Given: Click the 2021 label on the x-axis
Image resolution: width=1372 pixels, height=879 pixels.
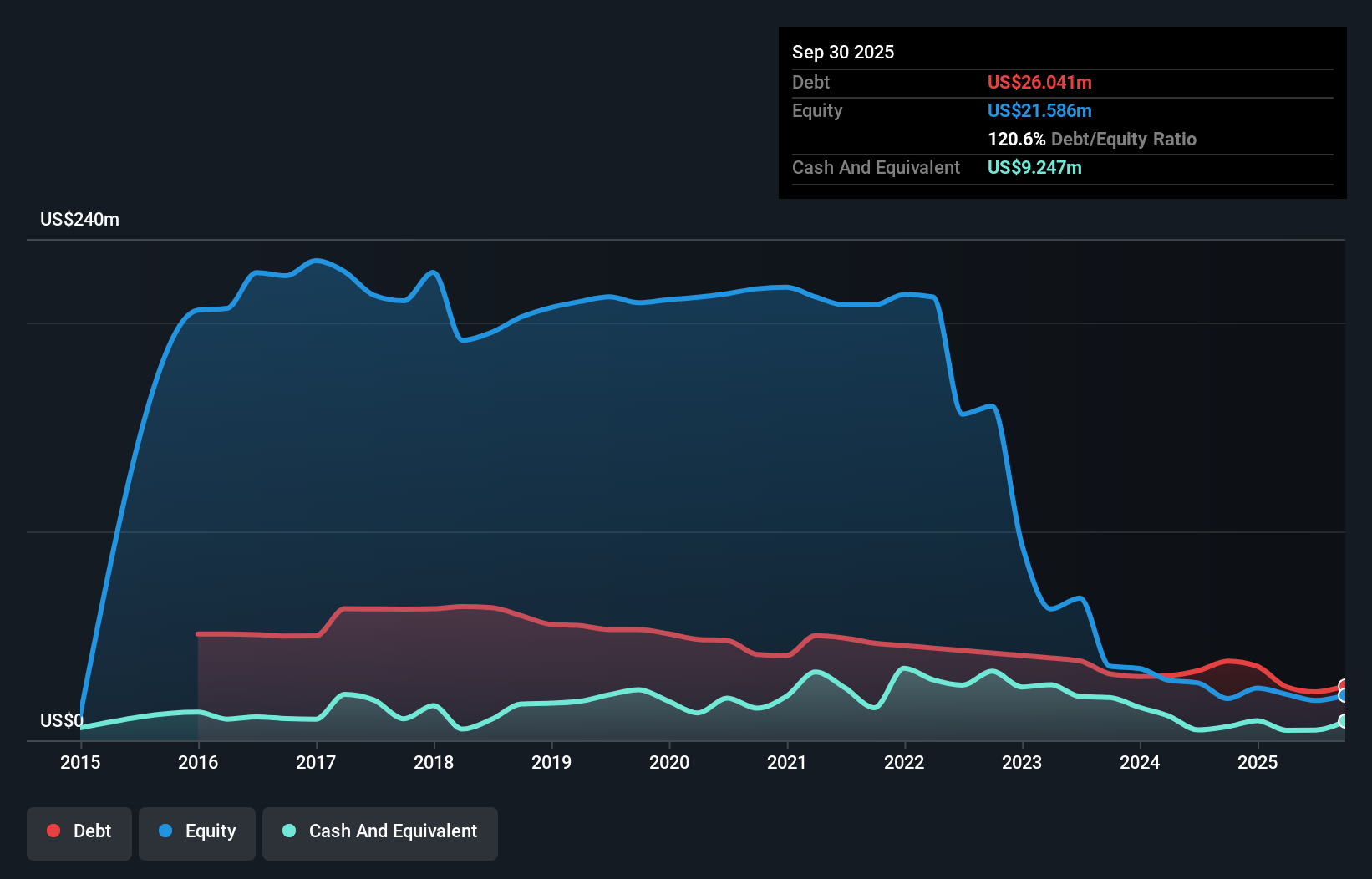Looking at the screenshot, I should click(786, 762).
